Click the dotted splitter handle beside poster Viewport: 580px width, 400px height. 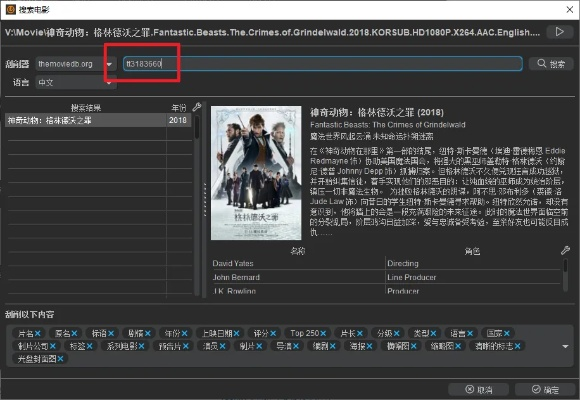[205, 200]
